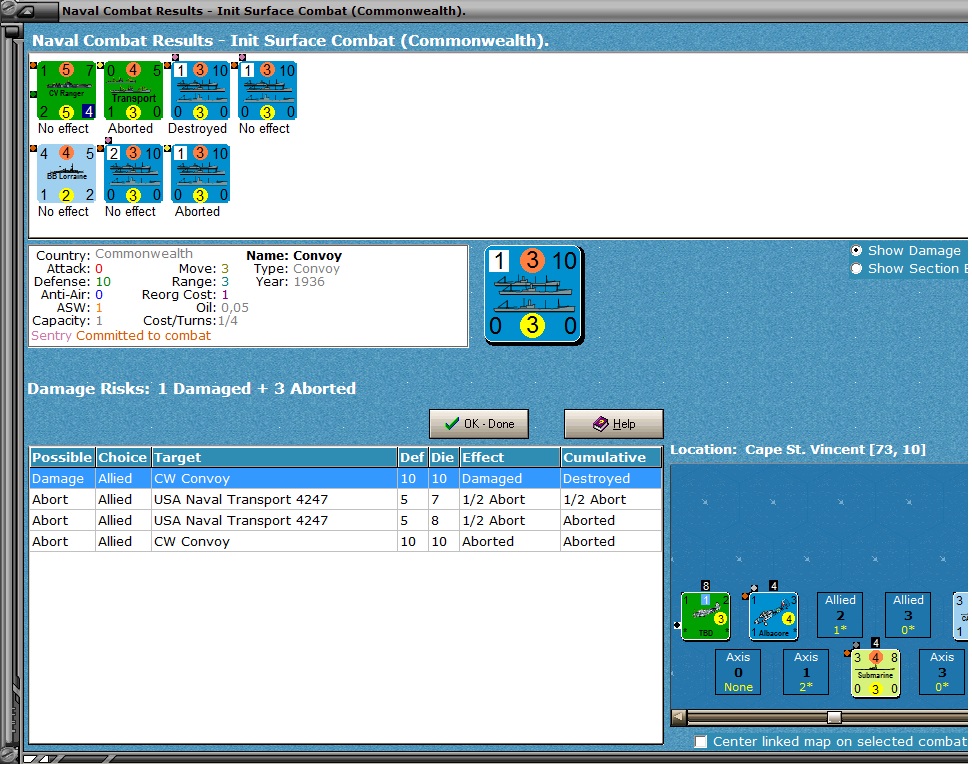972x764 pixels.
Task: Click the Effect column header
Action: click(510, 458)
